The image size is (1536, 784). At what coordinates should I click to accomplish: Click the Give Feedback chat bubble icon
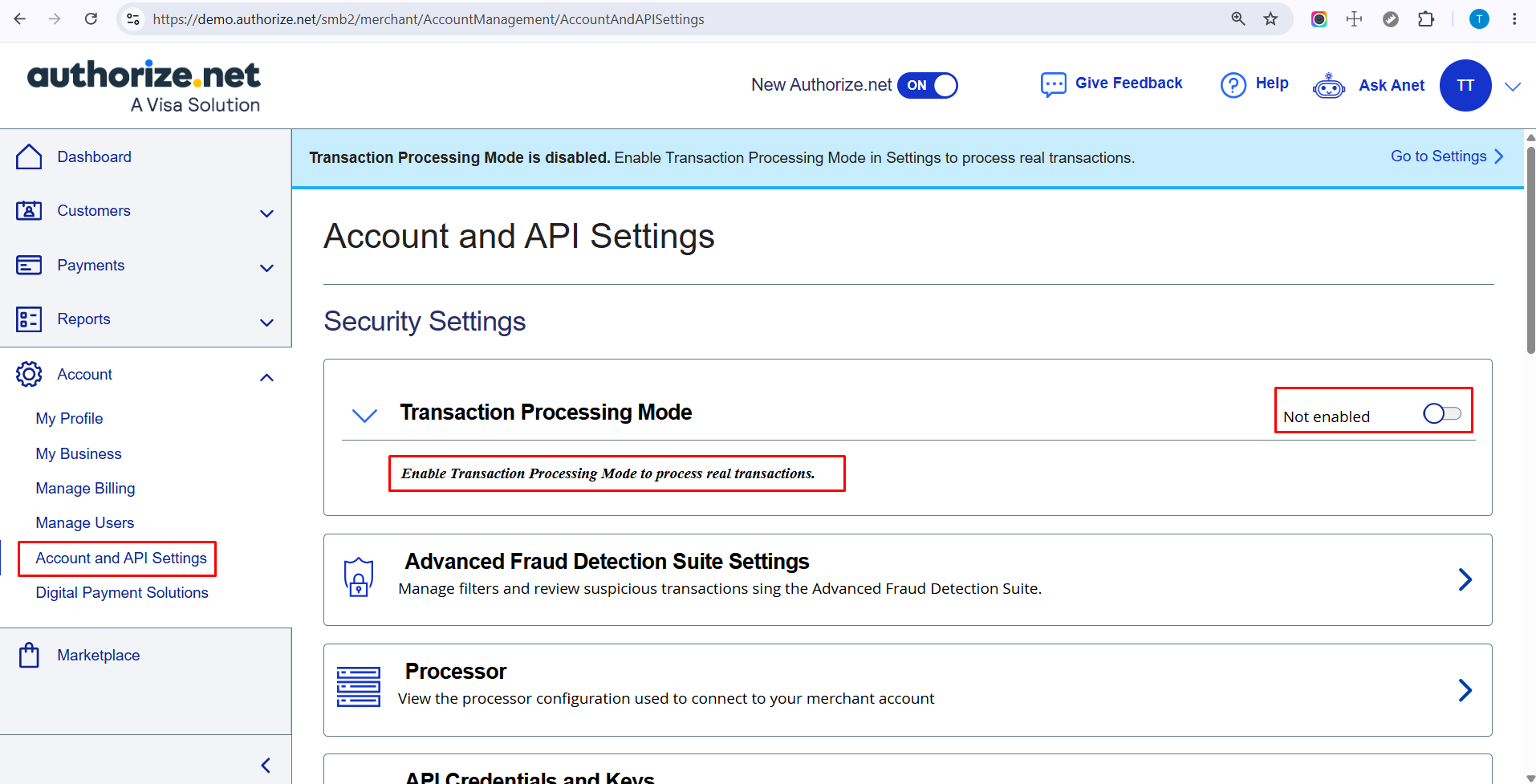[x=1053, y=84]
